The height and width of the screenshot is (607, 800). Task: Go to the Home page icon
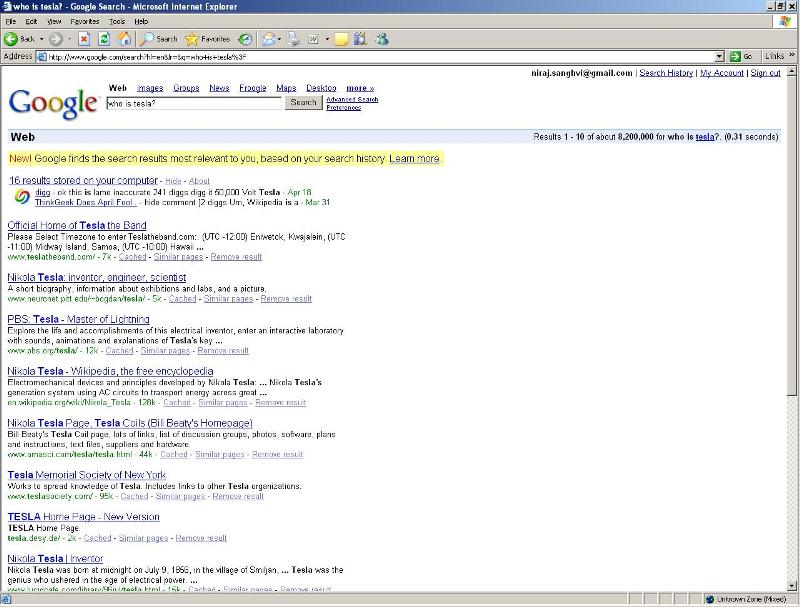tap(124, 39)
